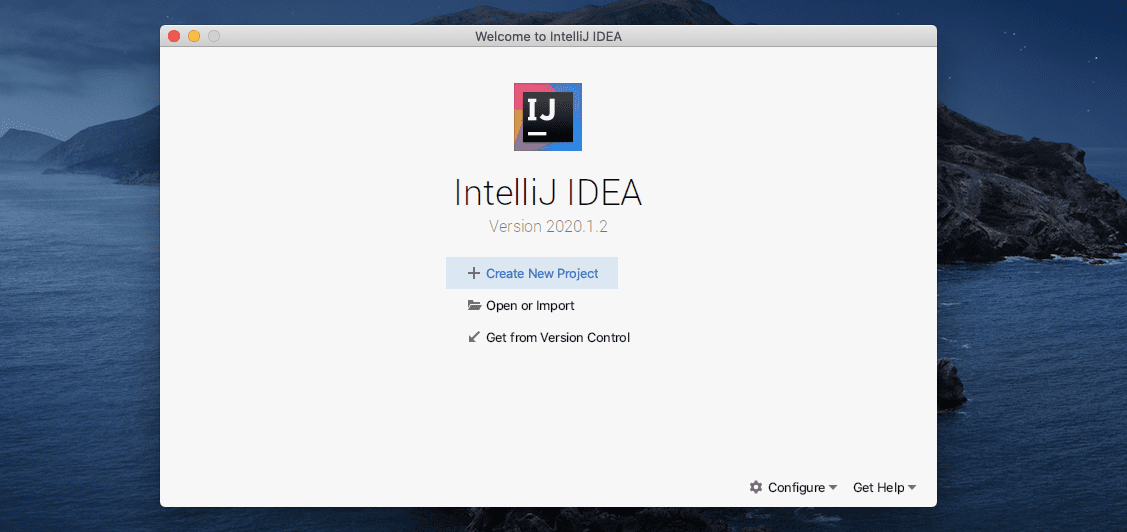Click the Version 2020.1.2 text

pyautogui.click(x=548, y=226)
